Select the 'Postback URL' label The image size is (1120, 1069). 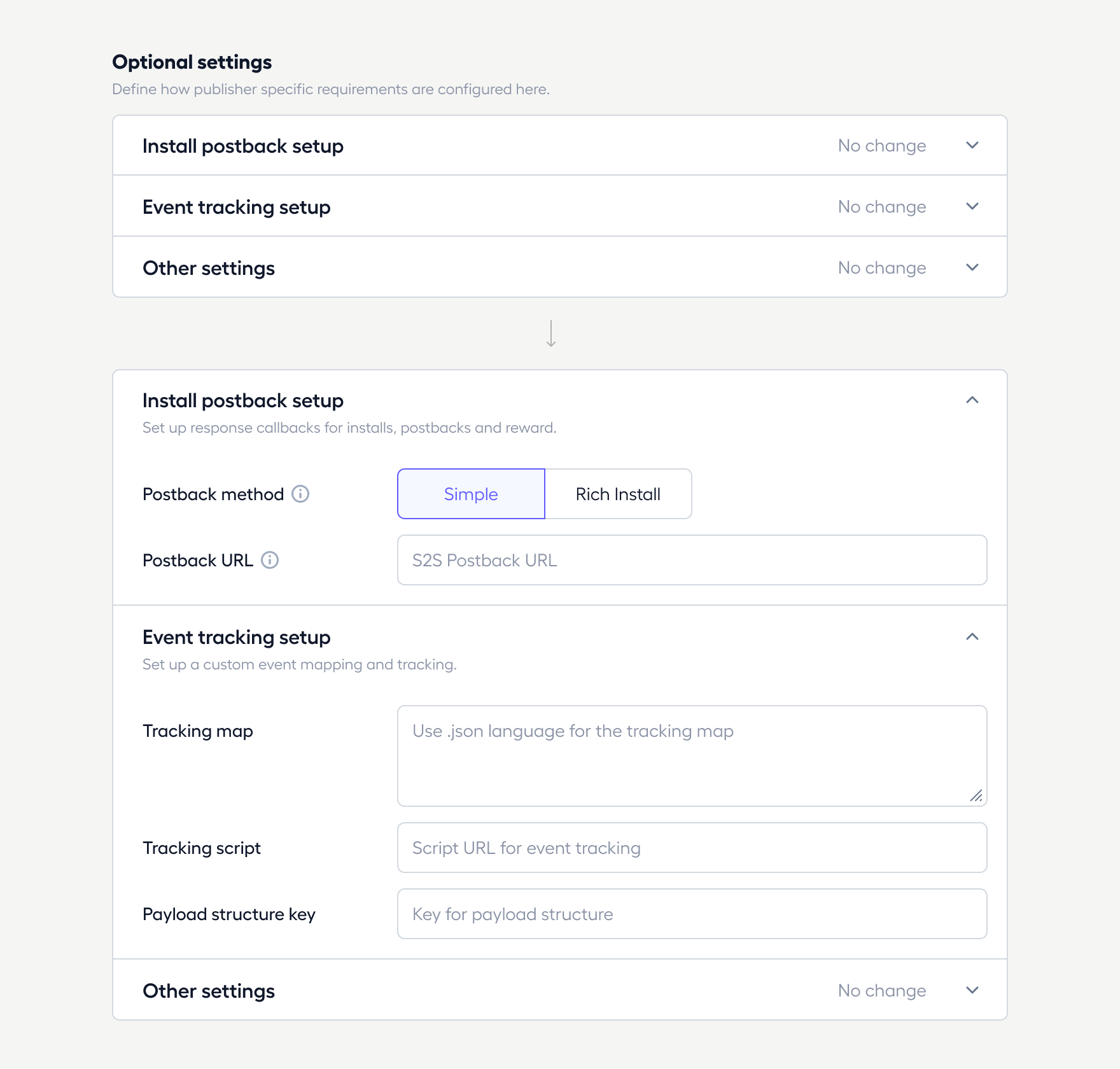(x=198, y=561)
